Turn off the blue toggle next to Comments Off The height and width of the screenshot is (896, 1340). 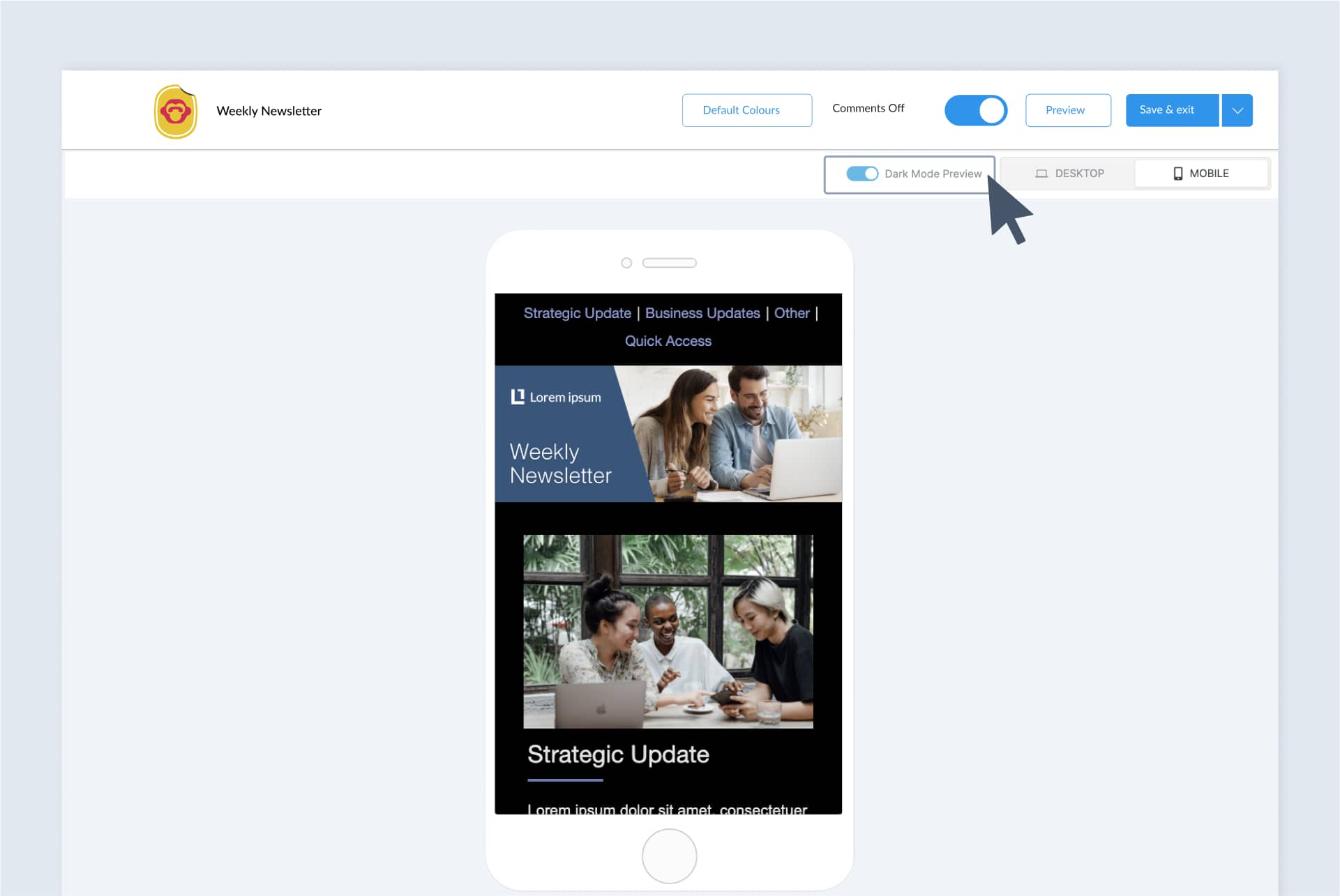click(x=976, y=109)
